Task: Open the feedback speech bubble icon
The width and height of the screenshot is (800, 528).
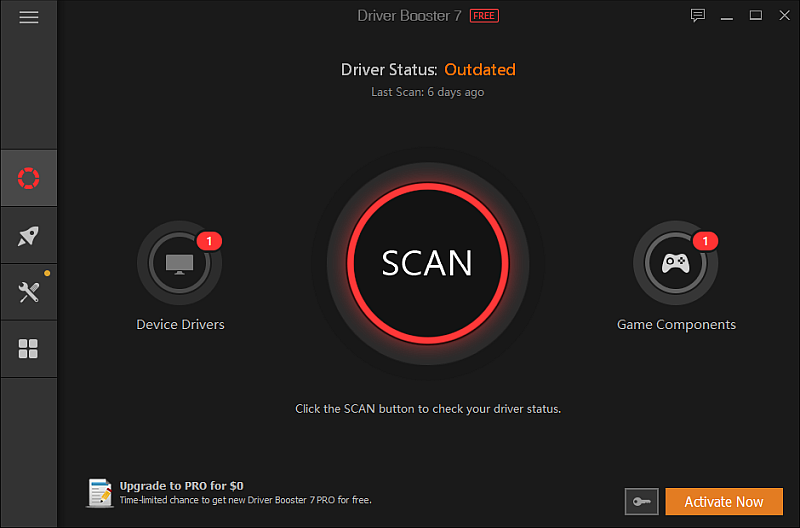Action: pyautogui.click(x=697, y=15)
